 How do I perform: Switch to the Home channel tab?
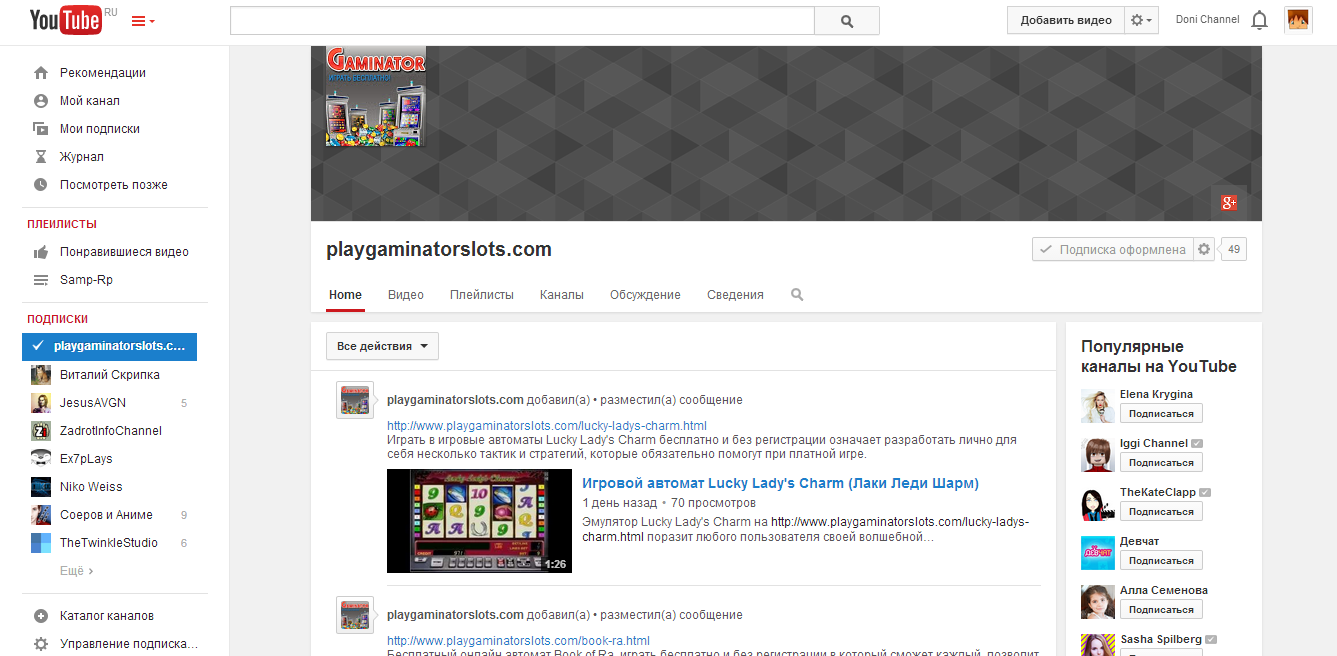coord(345,295)
